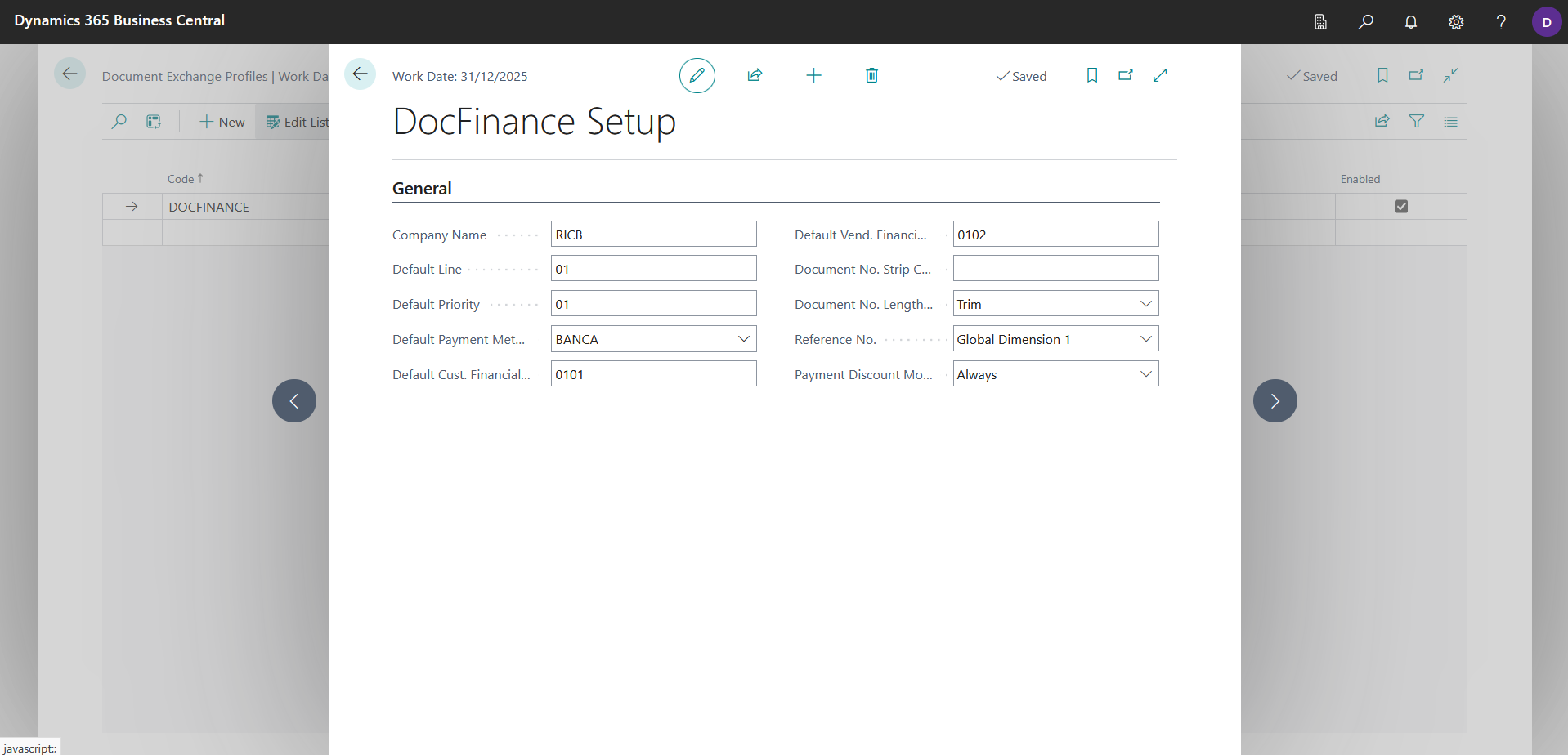
Task: Go to the next record arrow
Action: tap(1275, 400)
